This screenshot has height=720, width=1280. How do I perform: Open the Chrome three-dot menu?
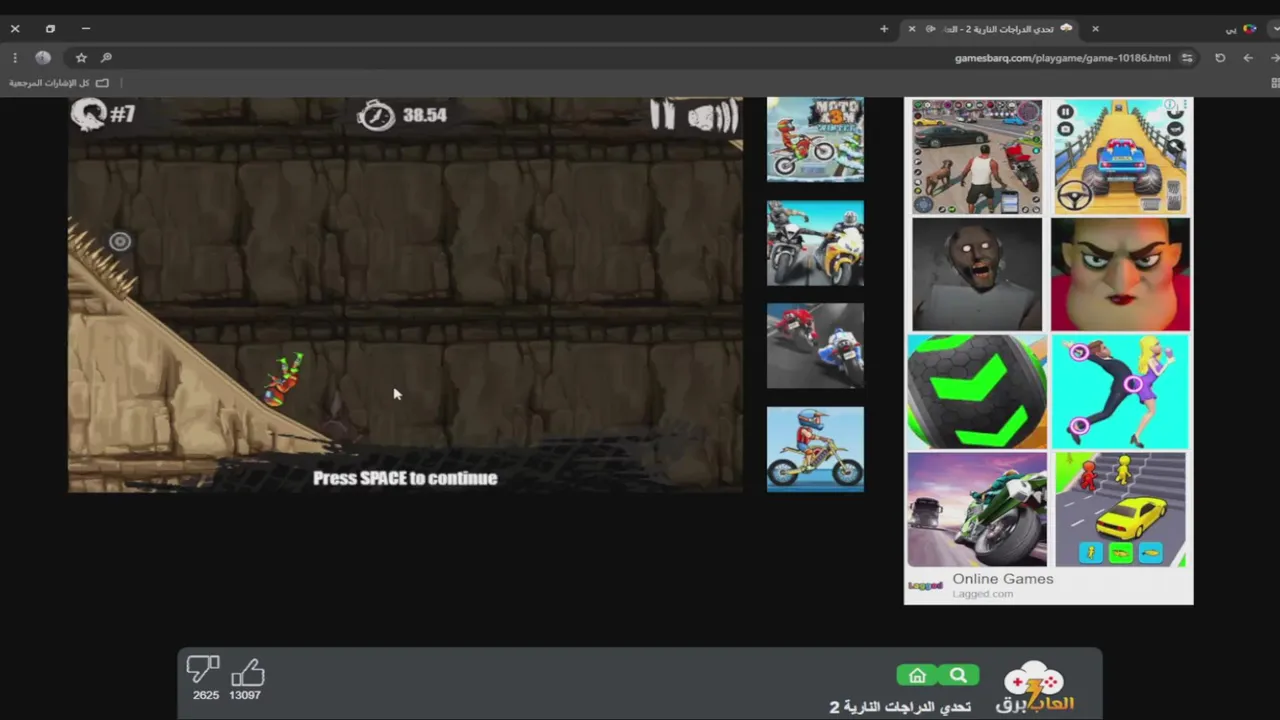(x=15, y=58)
